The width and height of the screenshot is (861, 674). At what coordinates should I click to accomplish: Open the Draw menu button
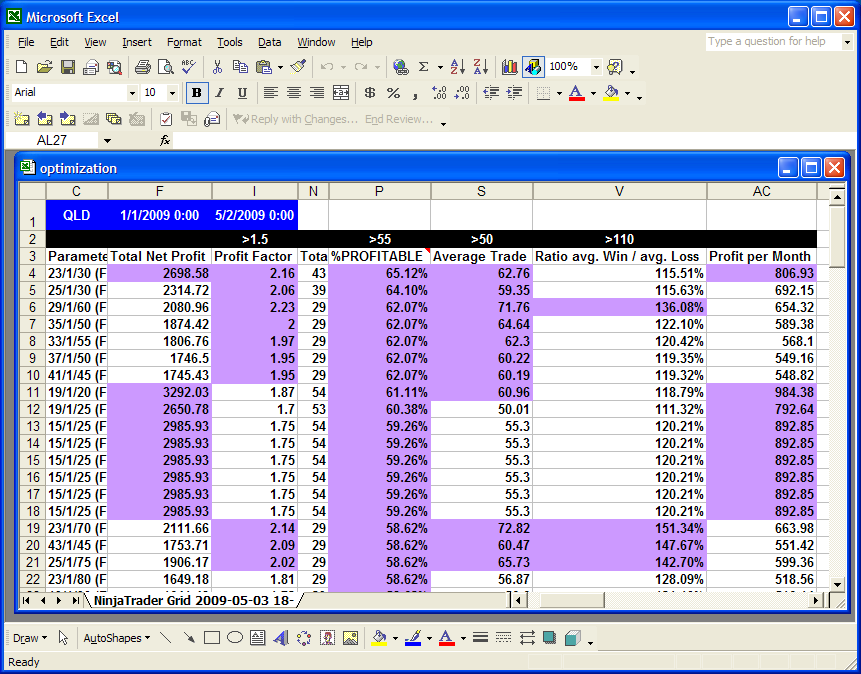click(x=30, y=638)
